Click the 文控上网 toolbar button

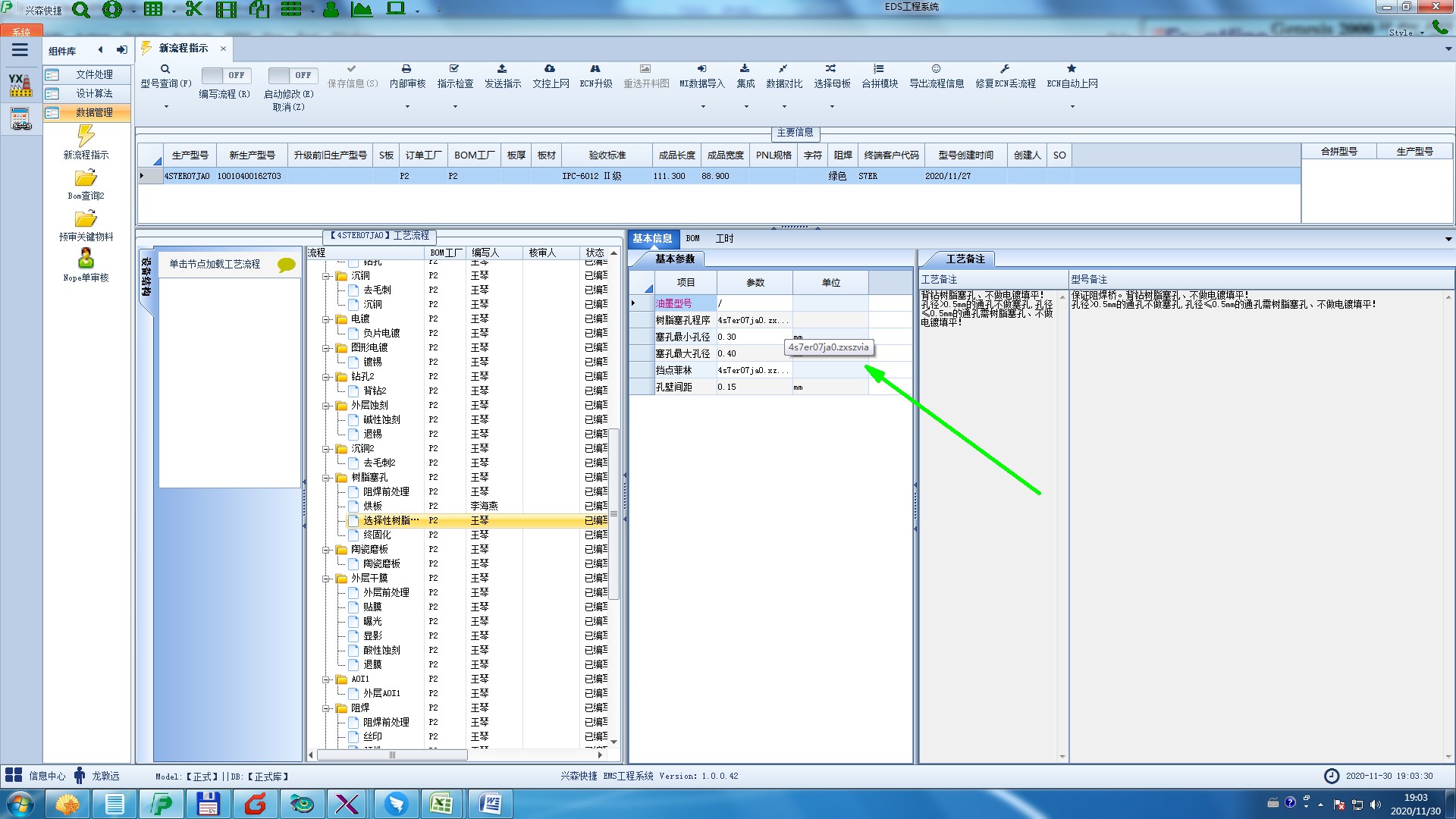(551, 76)
